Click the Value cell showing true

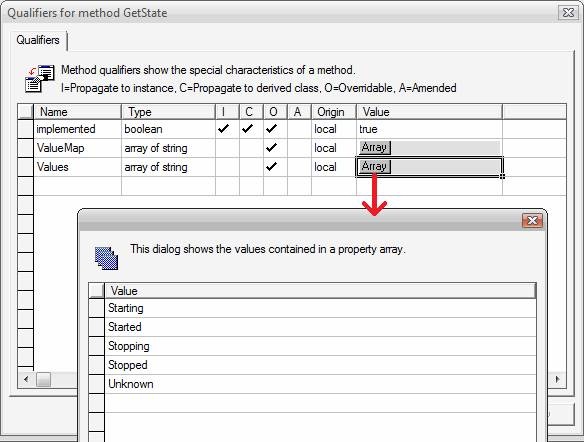point(429,129)
